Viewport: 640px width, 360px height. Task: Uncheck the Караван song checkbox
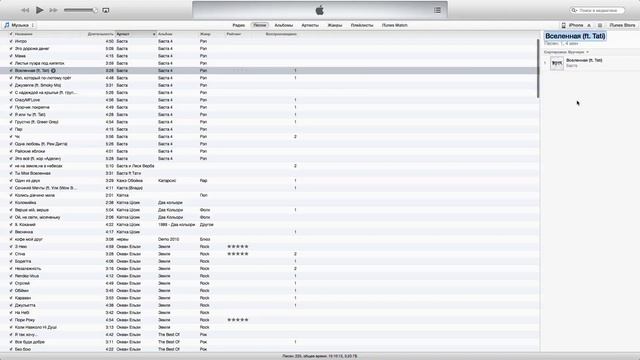(x=11, y=298)
